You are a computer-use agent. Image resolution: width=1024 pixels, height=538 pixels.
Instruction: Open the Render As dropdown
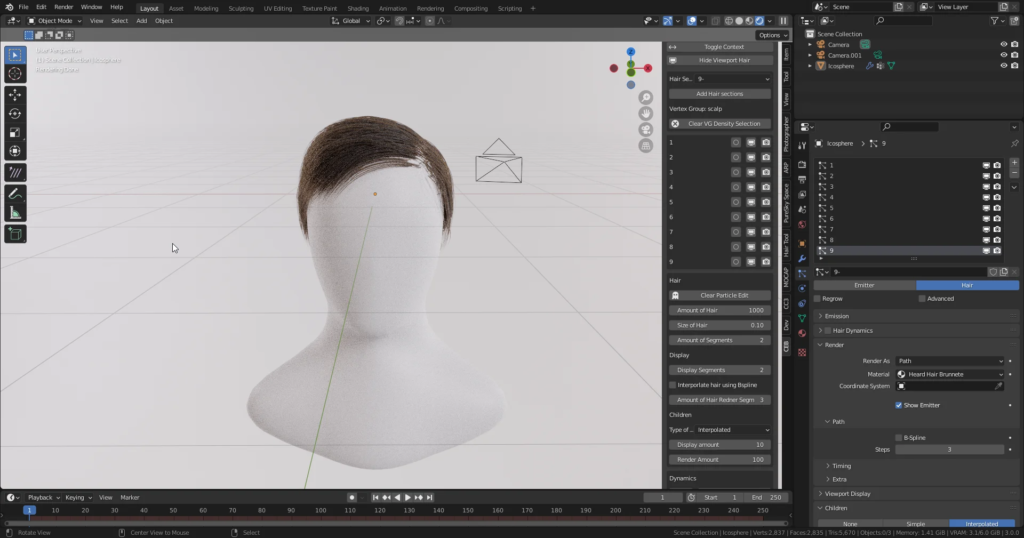click(x=949, y=361)
